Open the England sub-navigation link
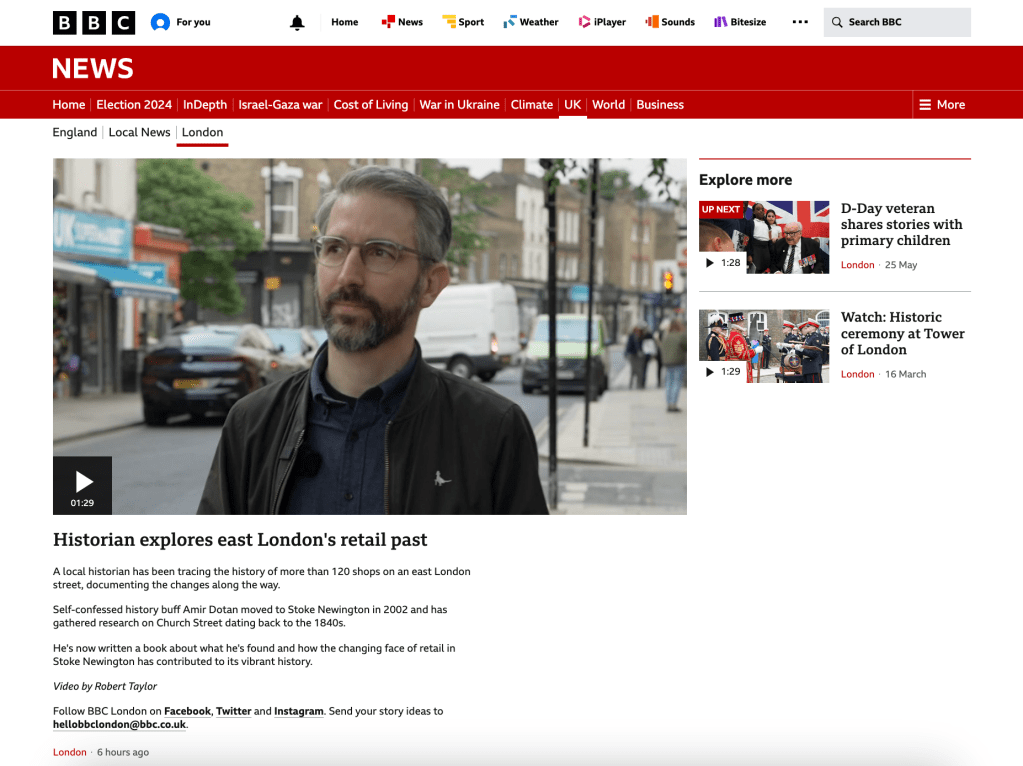Viewport: 1023px width, 766px height. click(x=75, y=132)
